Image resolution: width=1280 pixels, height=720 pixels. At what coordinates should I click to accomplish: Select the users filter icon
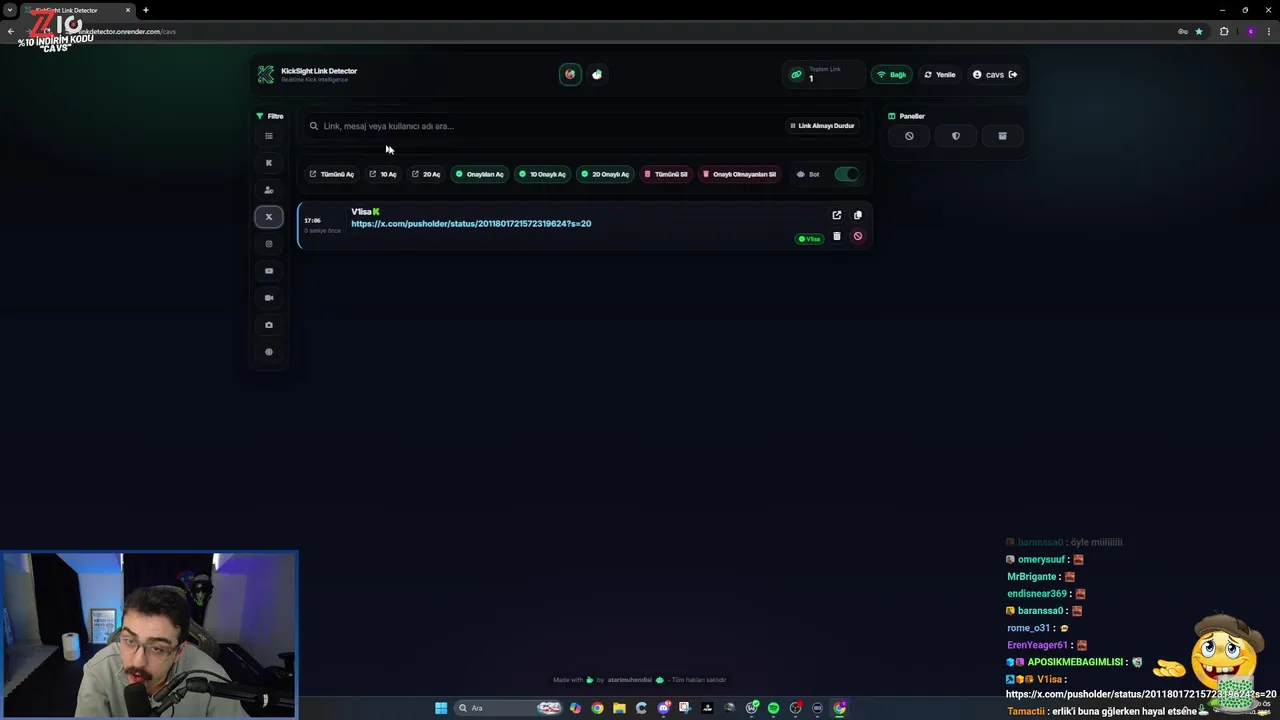click(268, 190)
